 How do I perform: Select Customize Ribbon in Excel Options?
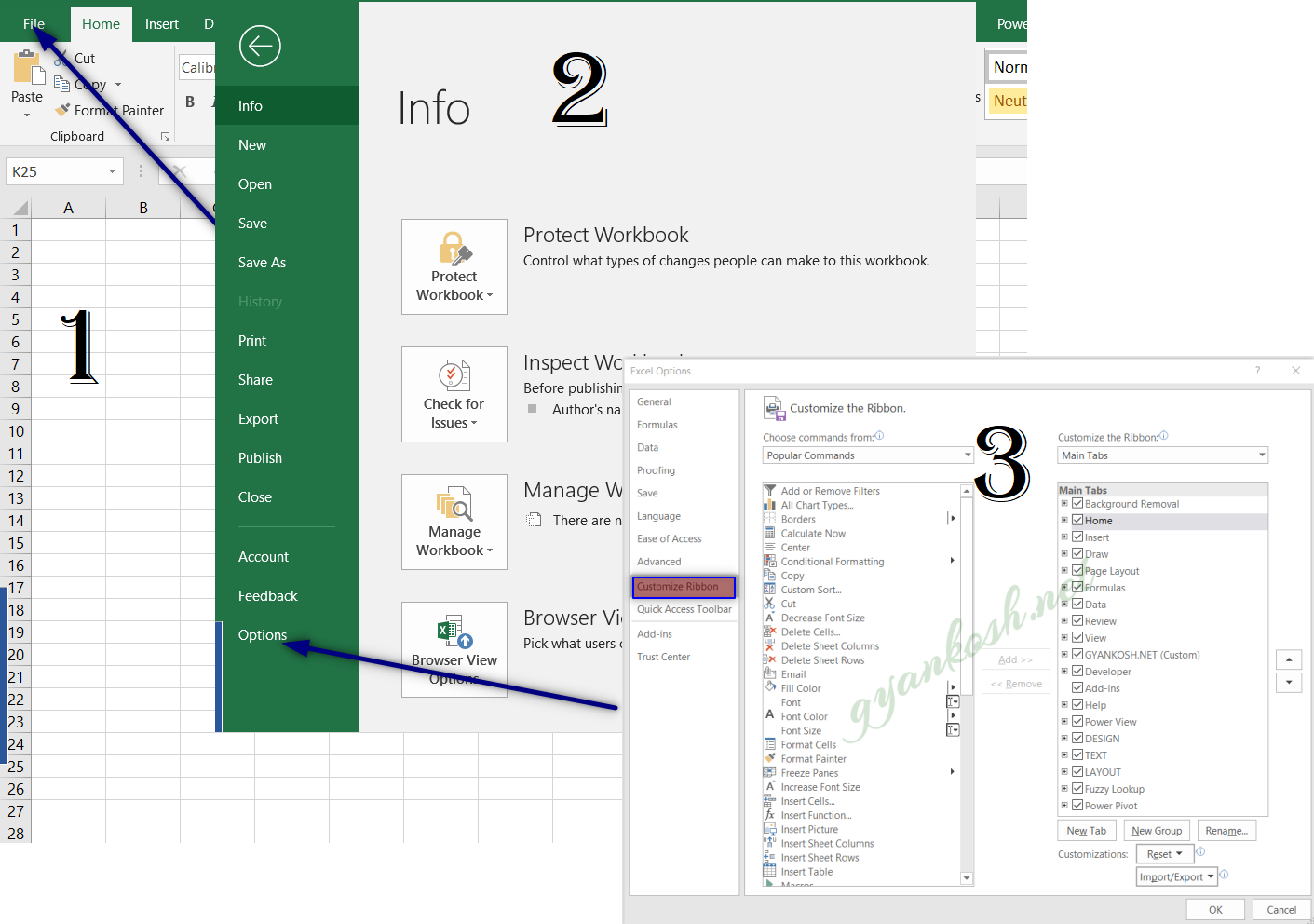point(684,587)
